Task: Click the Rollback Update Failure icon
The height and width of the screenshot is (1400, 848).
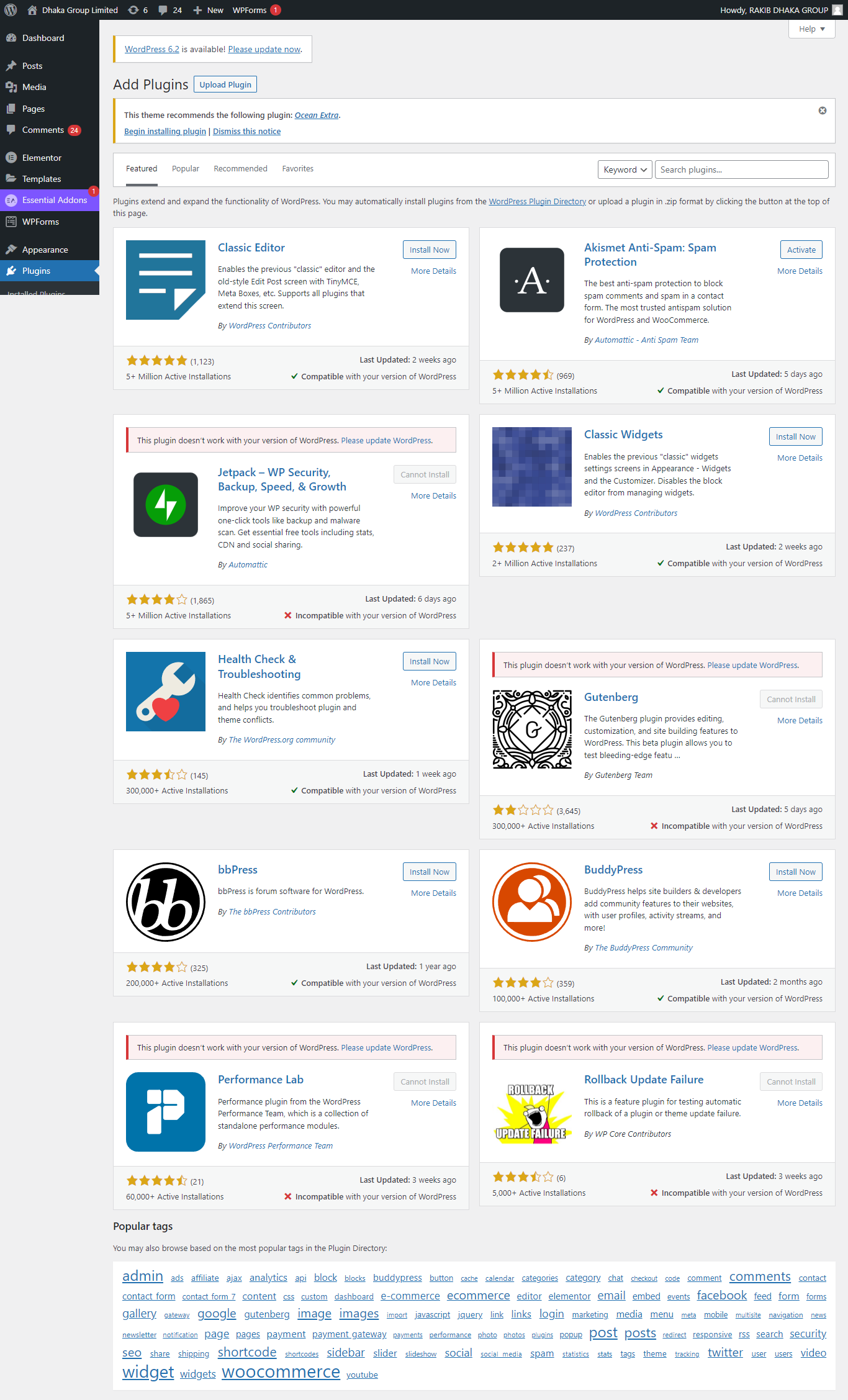Action: pos(532,1112)
